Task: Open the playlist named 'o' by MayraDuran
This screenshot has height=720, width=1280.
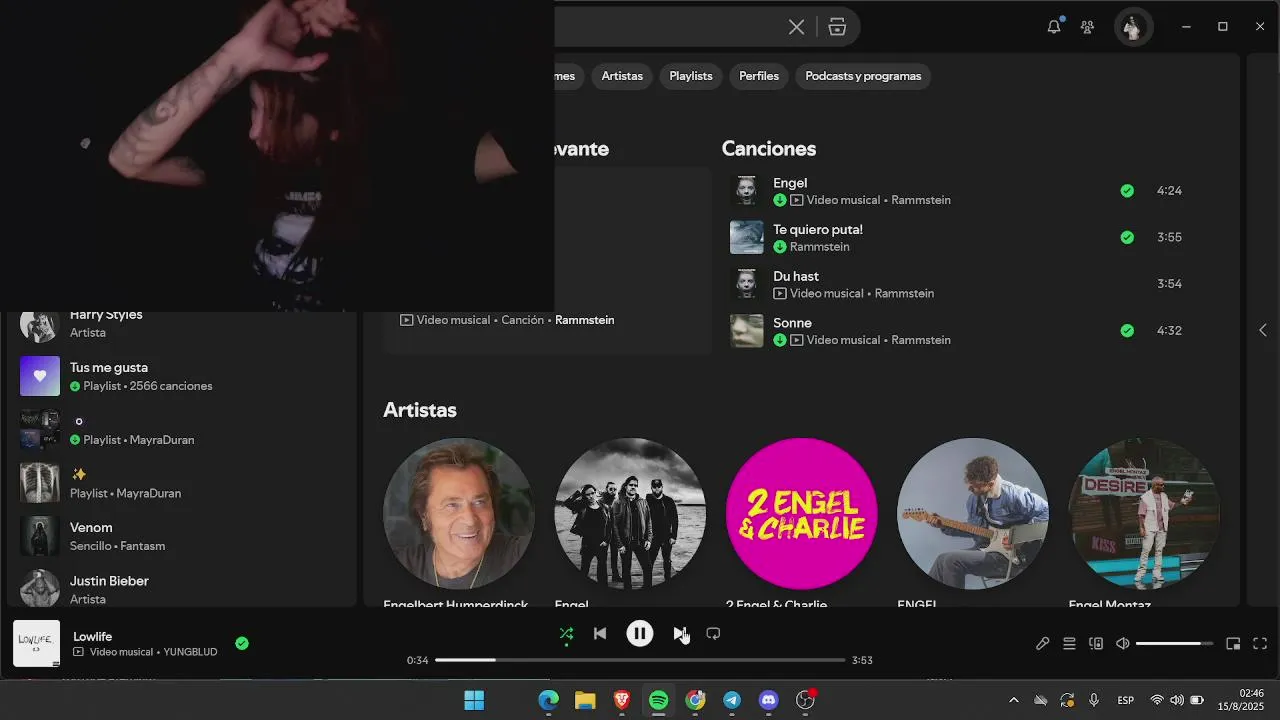Action: [182, 430]
